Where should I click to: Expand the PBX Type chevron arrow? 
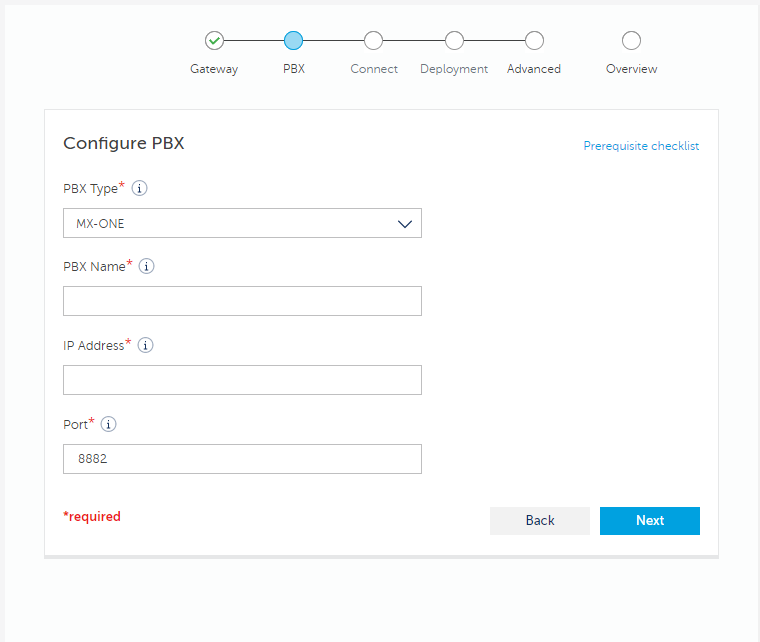click(x=405, y=224)
